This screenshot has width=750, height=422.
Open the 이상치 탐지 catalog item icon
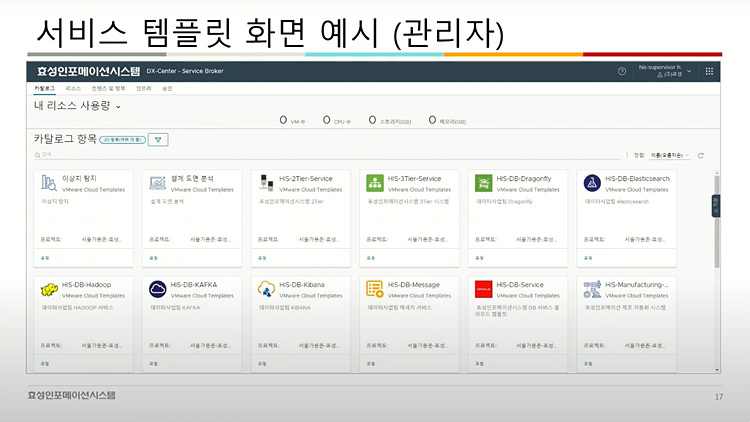click(x=49, y=183)
